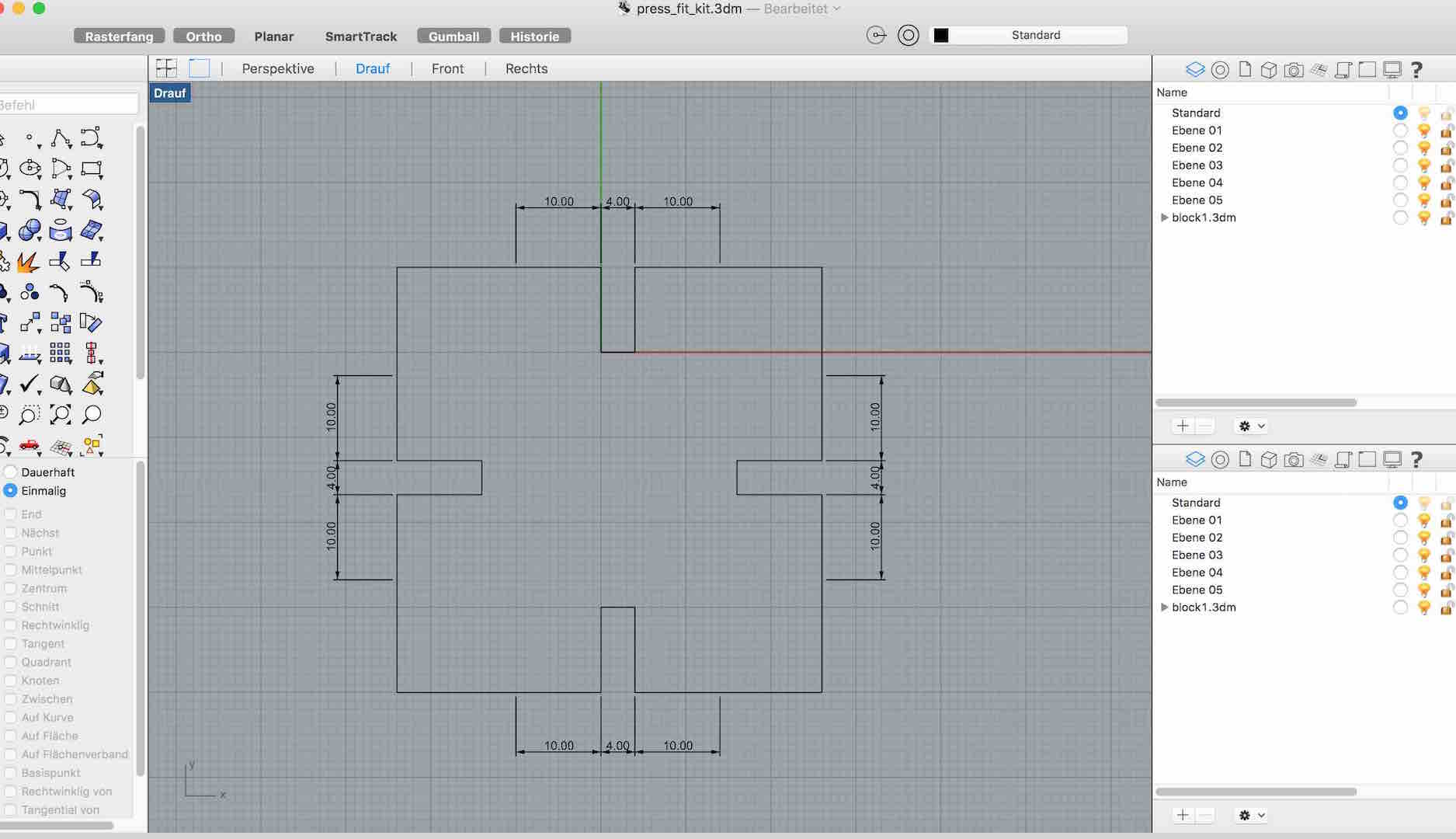This screenshot has height=839, width=1456.
Task: Toggle Planar mode
Action: click(274, 37)
